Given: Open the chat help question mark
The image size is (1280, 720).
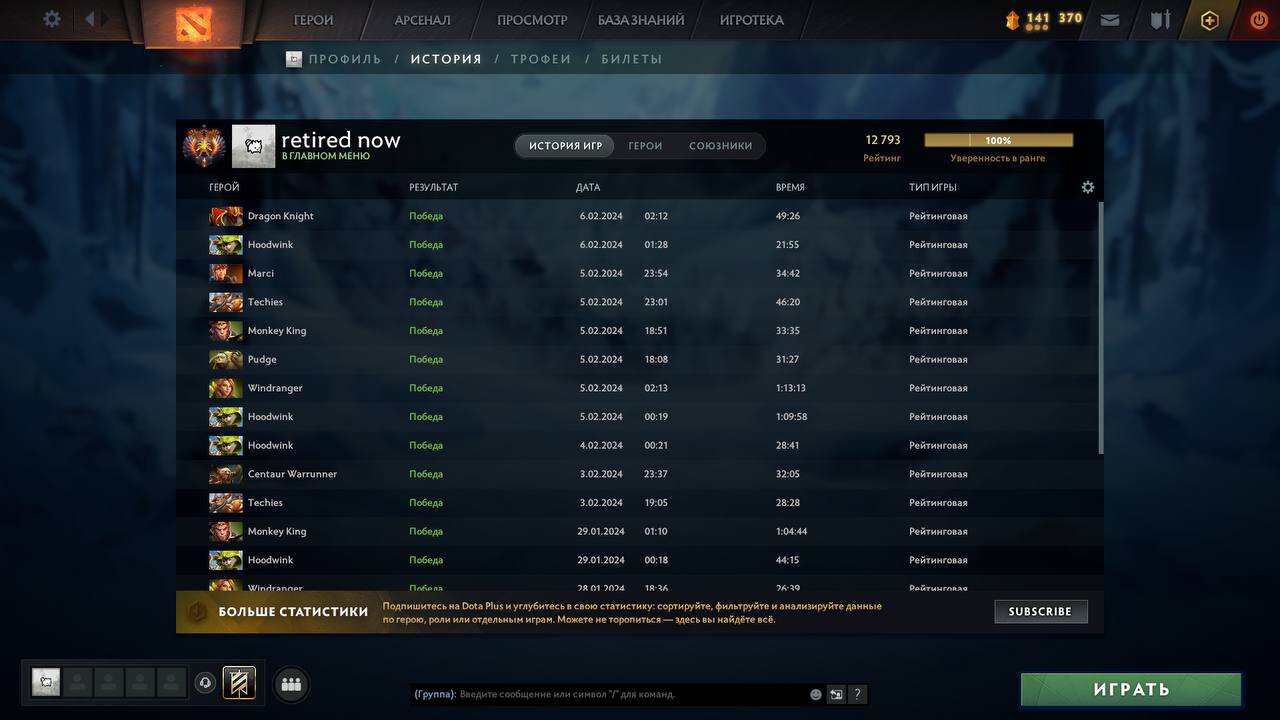Looking at the screenshot, I should (x=857, y=694).
